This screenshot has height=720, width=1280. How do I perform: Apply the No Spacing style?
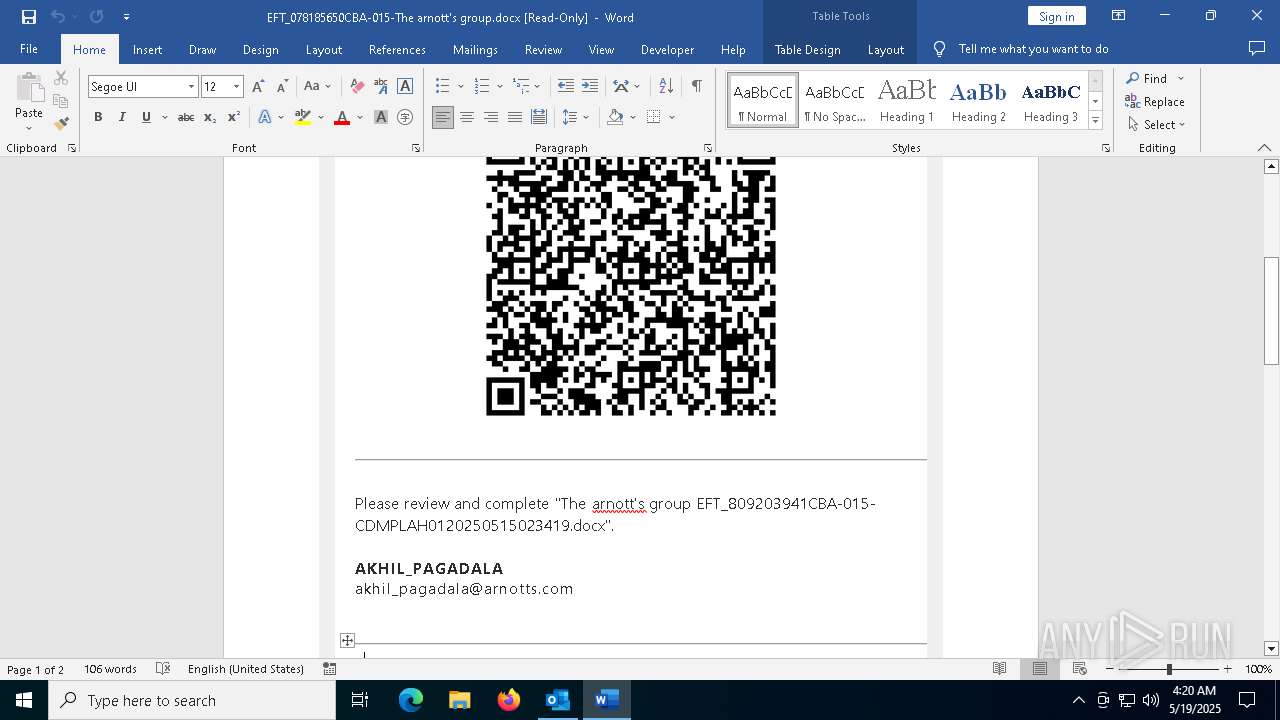(834, 101)
